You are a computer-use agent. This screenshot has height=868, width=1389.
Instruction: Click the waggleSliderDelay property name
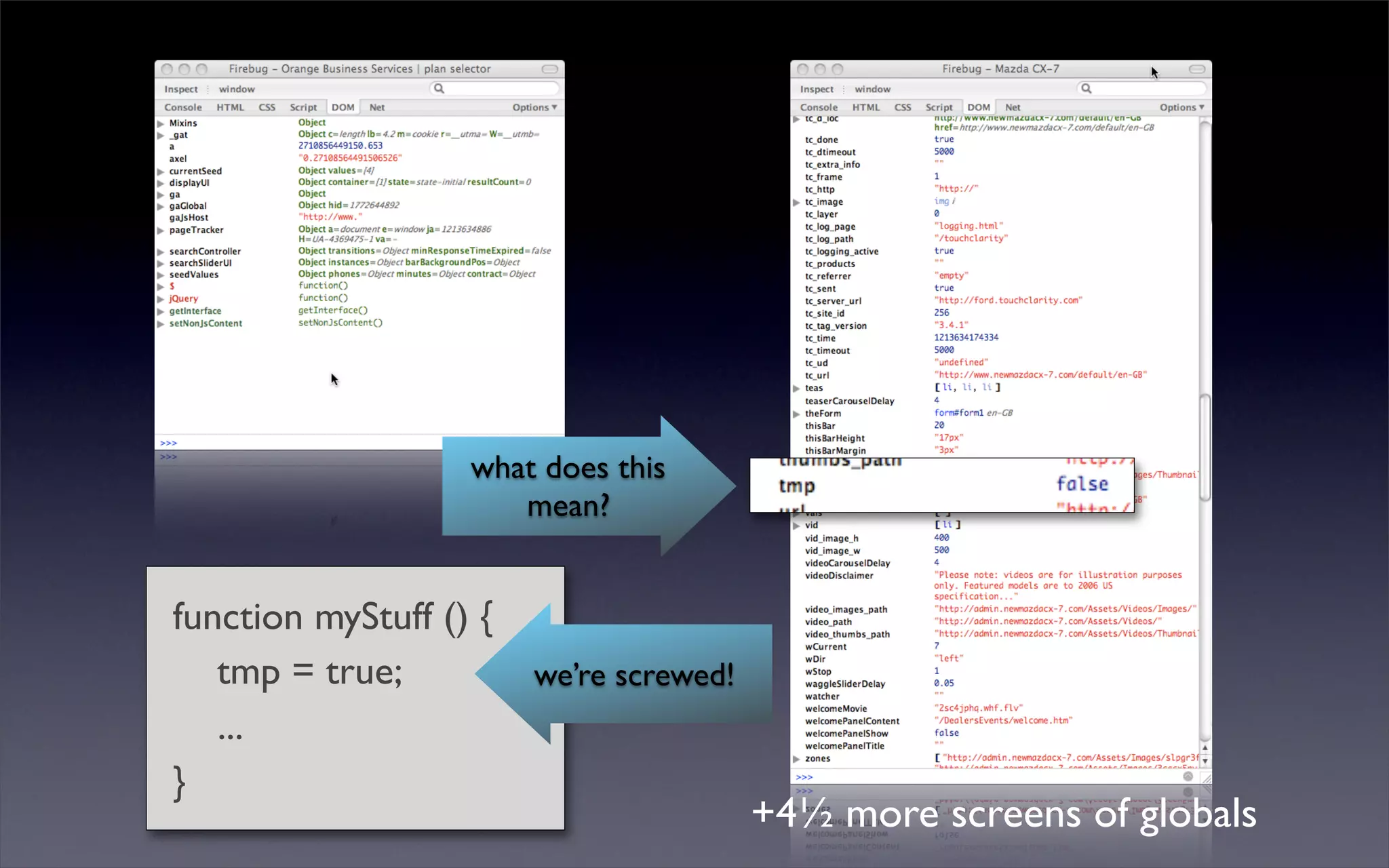[x=845, y=684]
